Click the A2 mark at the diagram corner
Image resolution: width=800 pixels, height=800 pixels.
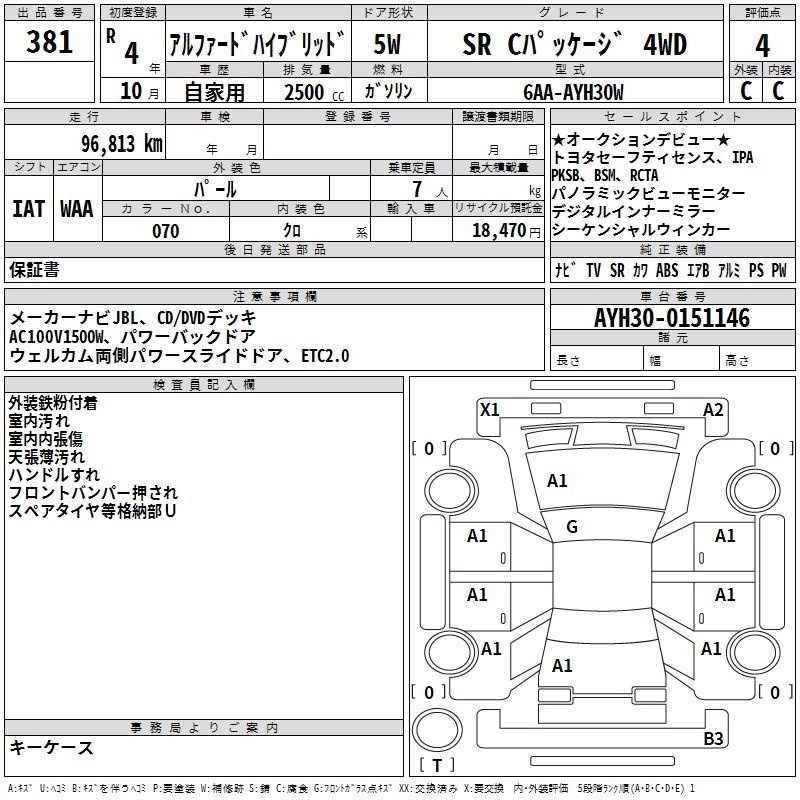[713, 409]
